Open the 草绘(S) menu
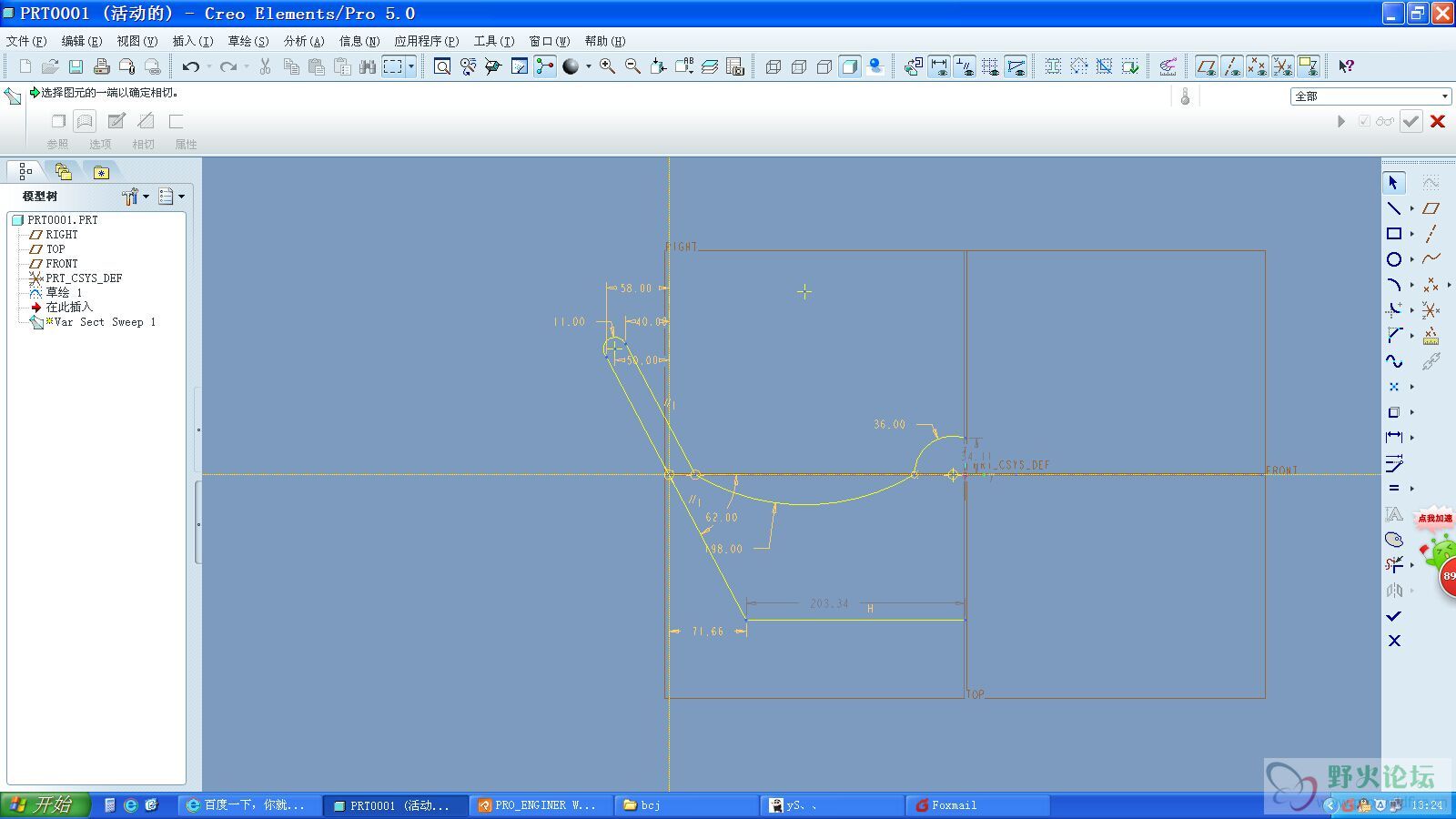Screen dimensions: 1456x819 [248, 41]
